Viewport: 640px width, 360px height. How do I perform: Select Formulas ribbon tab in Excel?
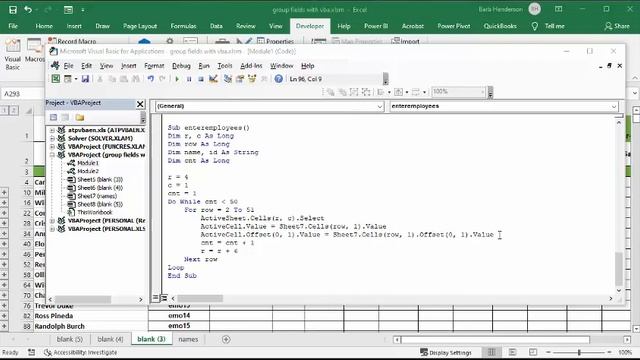point(183,26)
